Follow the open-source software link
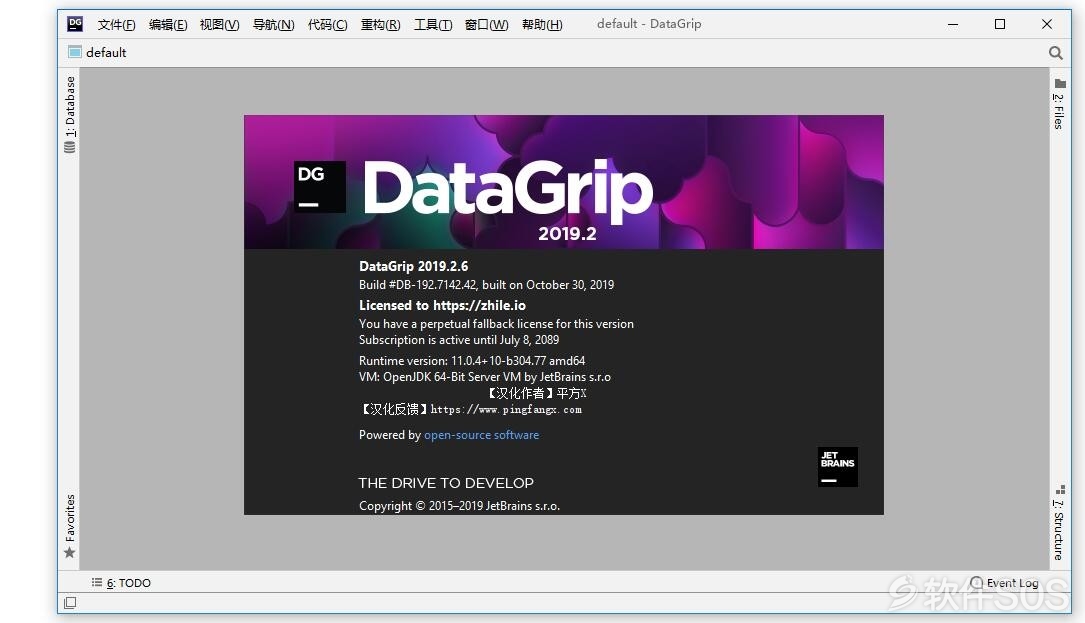 click(482, 435)
